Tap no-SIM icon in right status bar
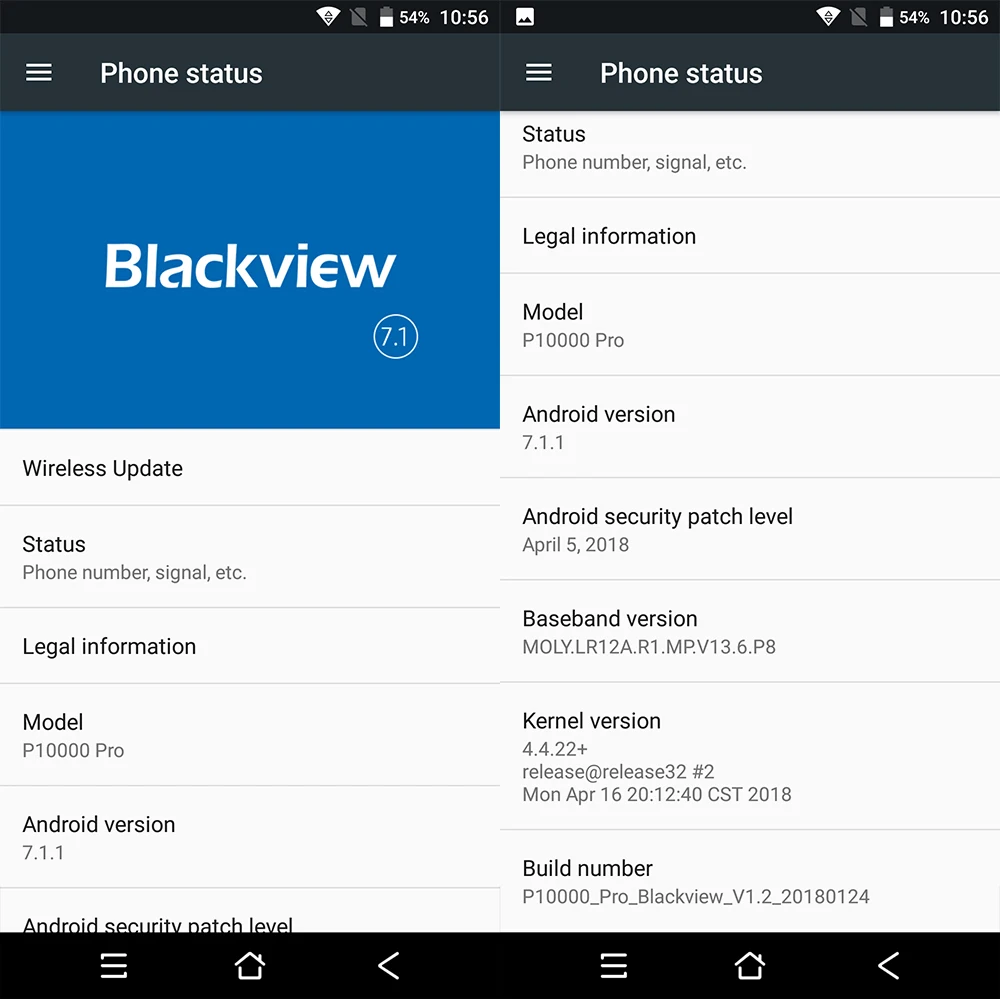1000x999 pixels. pyautogui.click(x=859, y=17)
